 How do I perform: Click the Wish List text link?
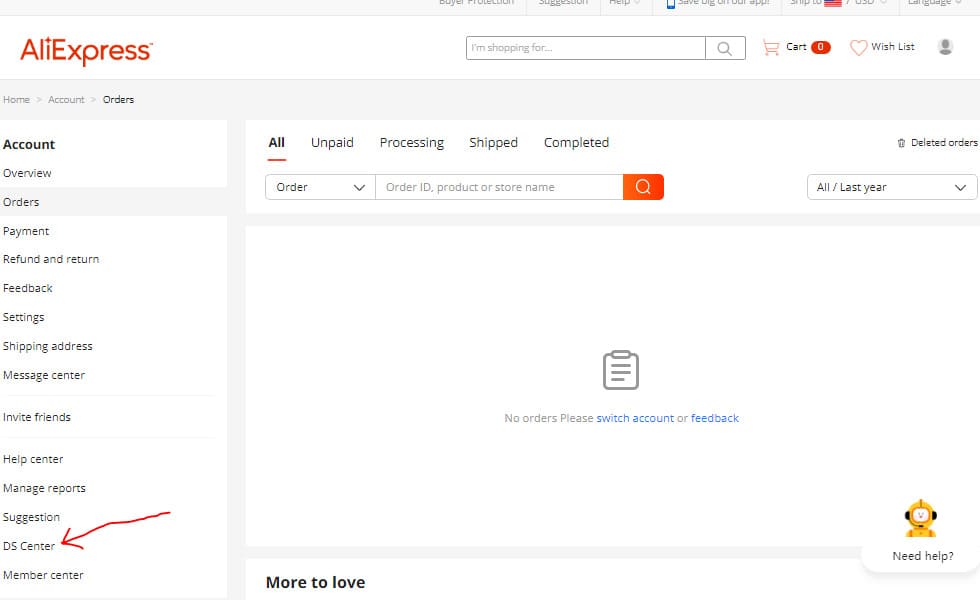coord(892,47)
